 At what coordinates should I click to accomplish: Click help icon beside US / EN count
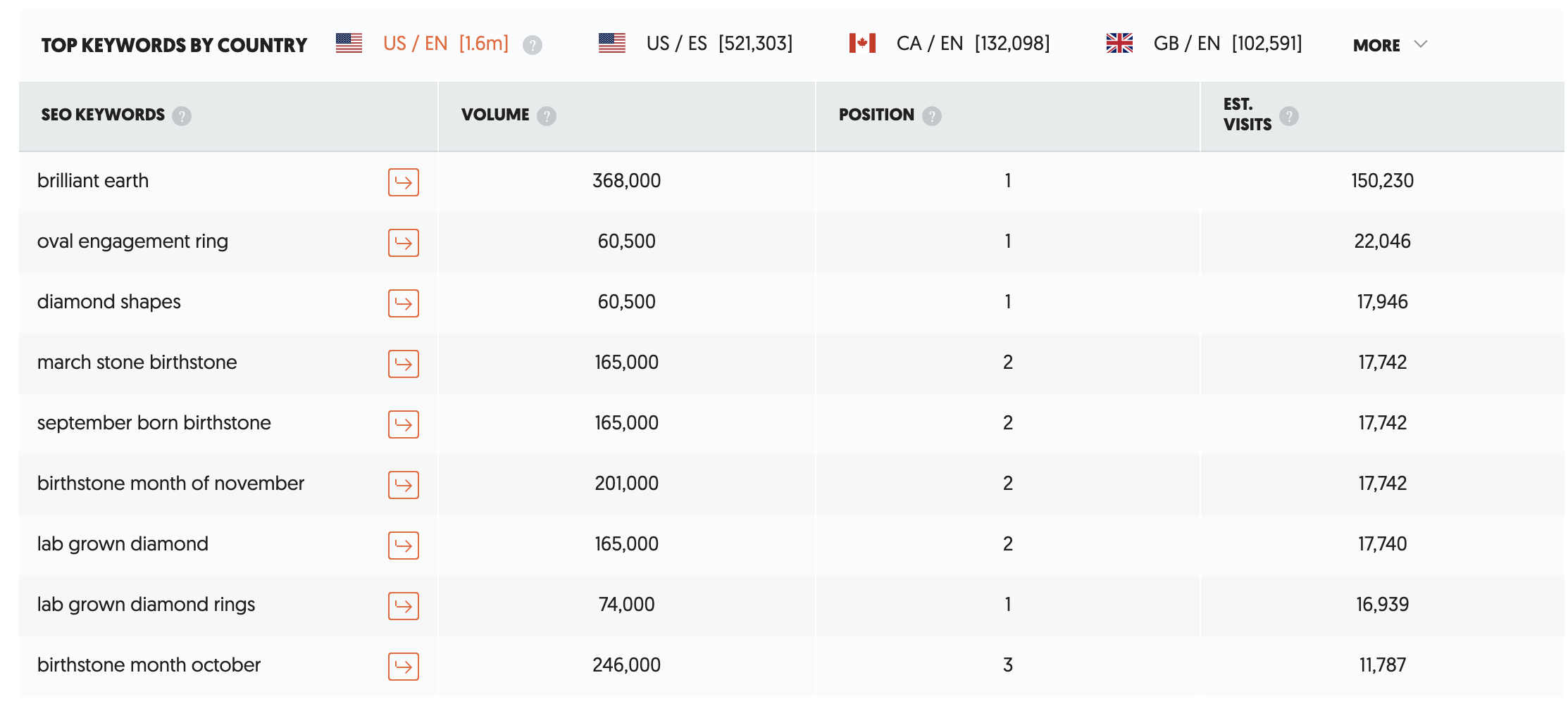[x=533, y=45]
